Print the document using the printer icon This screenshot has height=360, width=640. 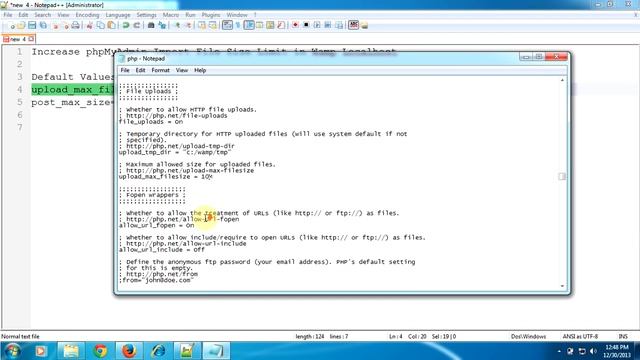point(76,25)
